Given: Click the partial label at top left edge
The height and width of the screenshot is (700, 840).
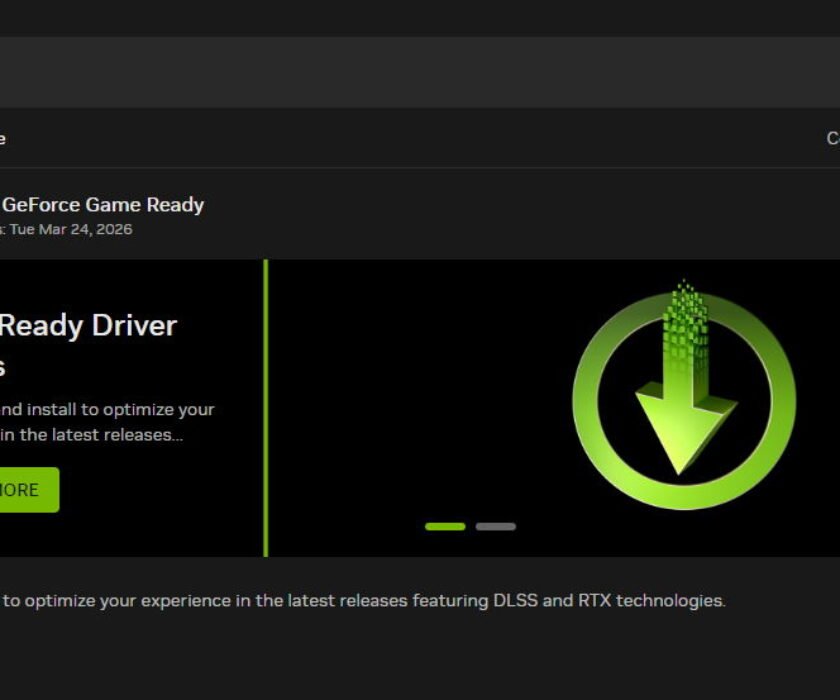Looking at the screenshot, I should 4,139.
